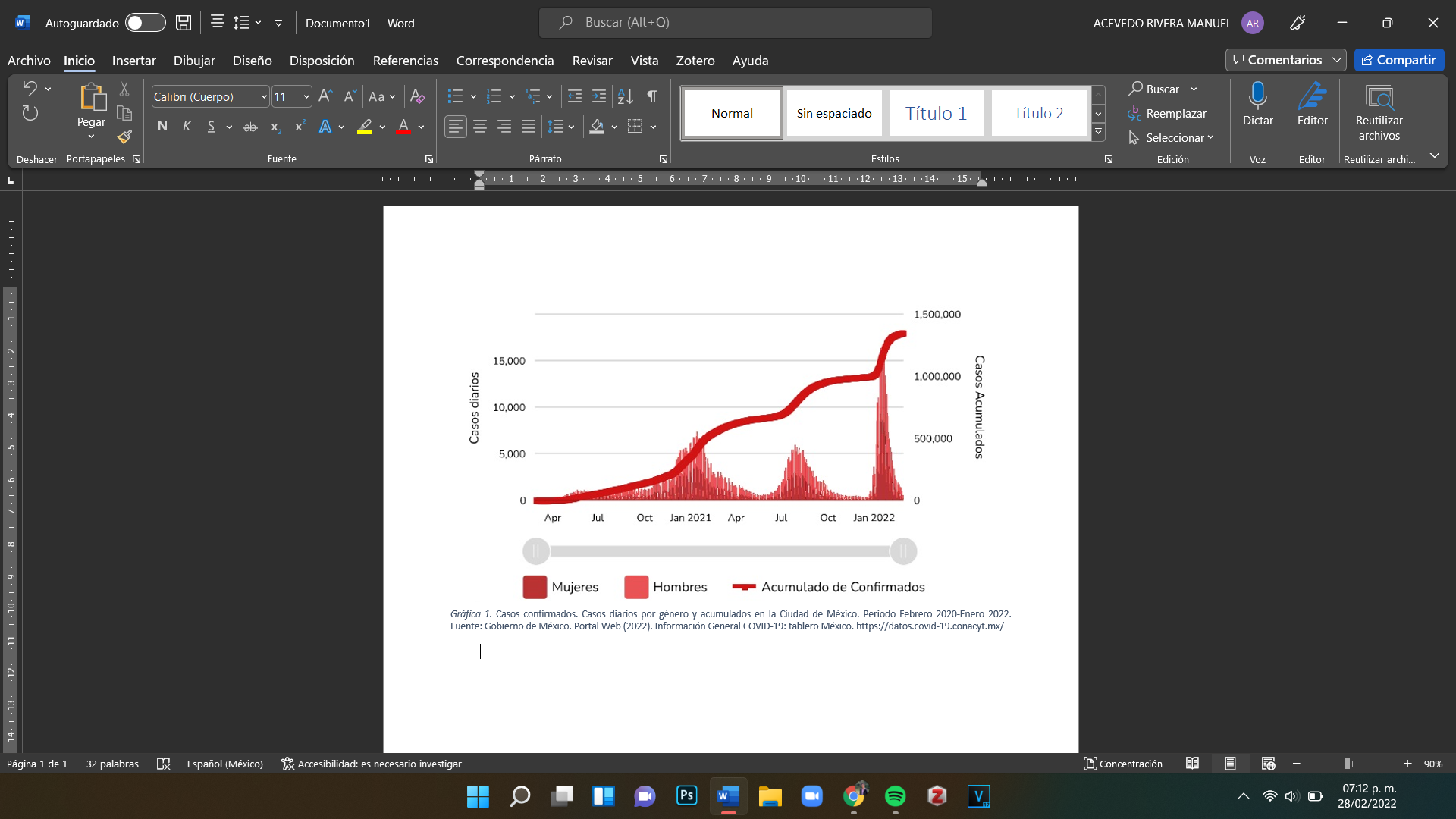The height and width of the screenshot is (819, 1456).
Task: Open the font size 11 dropdown
Action: pyautogui.click(x=306, y=97)
